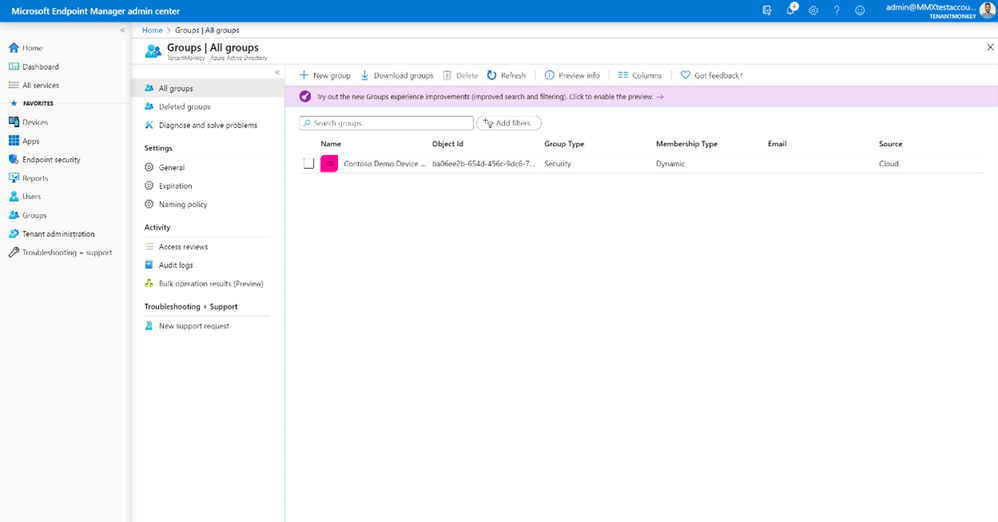The width and height of the screenshot is (998, 522).
Task: Open Diagnose and solve problems
Action: (x=201, y=125)
